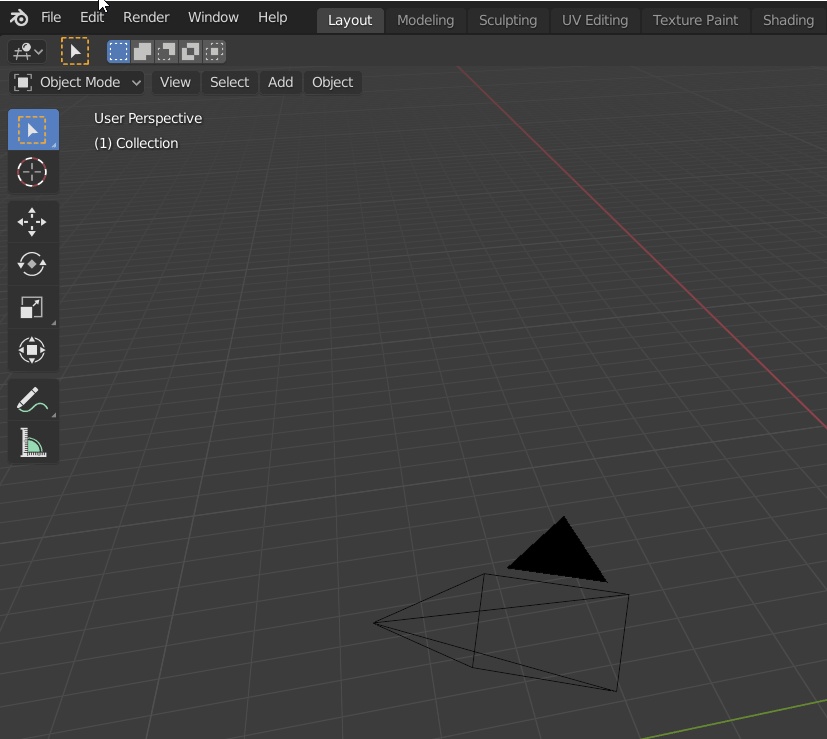Switch to the Layout workspace tab
Screen dimensions: 827x739
[x=350, y=20]
